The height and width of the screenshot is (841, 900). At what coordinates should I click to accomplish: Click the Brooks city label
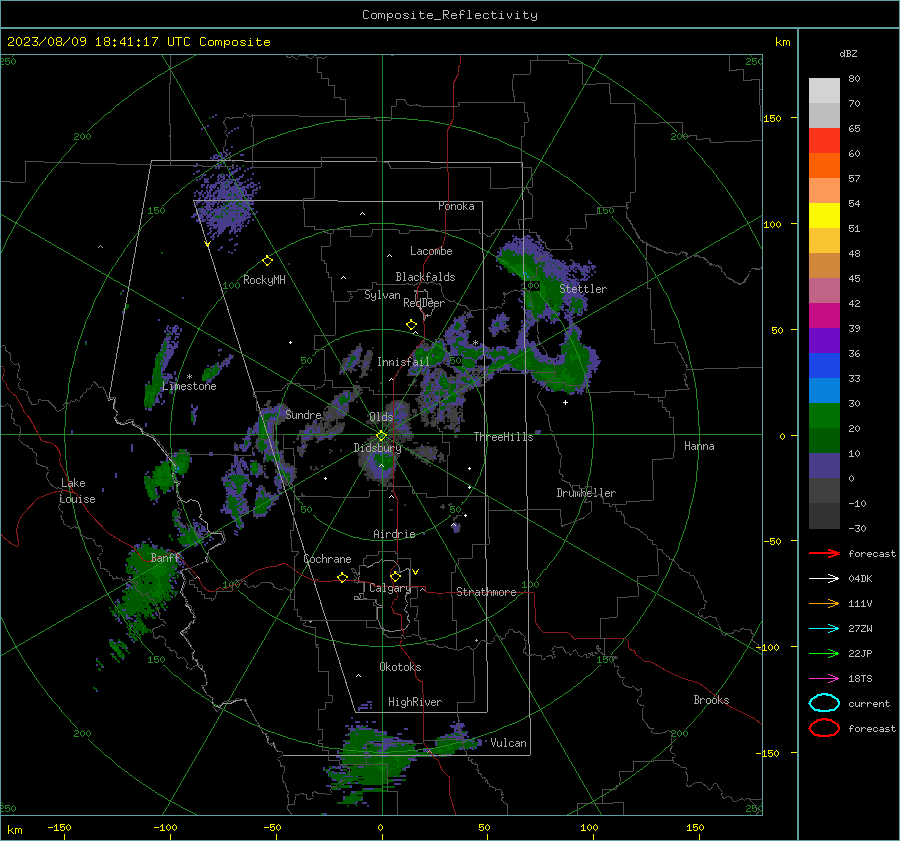click(x=711, y=700)
